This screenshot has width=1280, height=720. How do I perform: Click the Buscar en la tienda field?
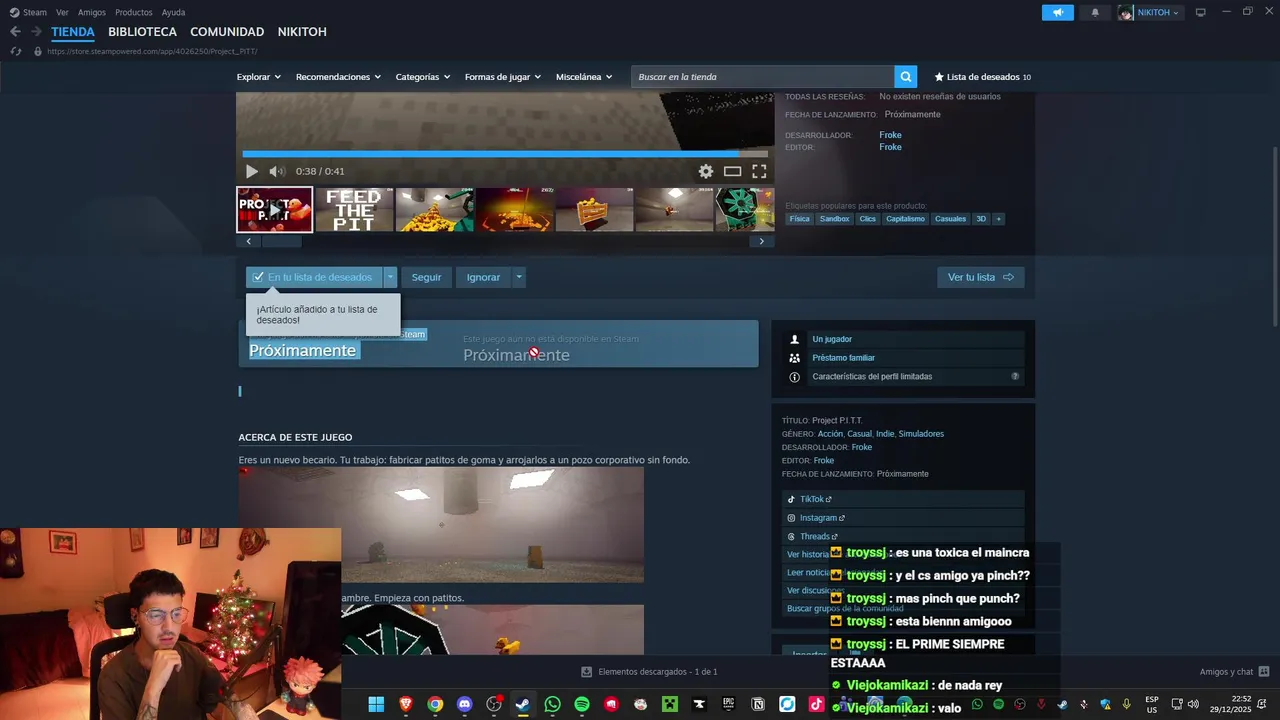pos(762,77)
